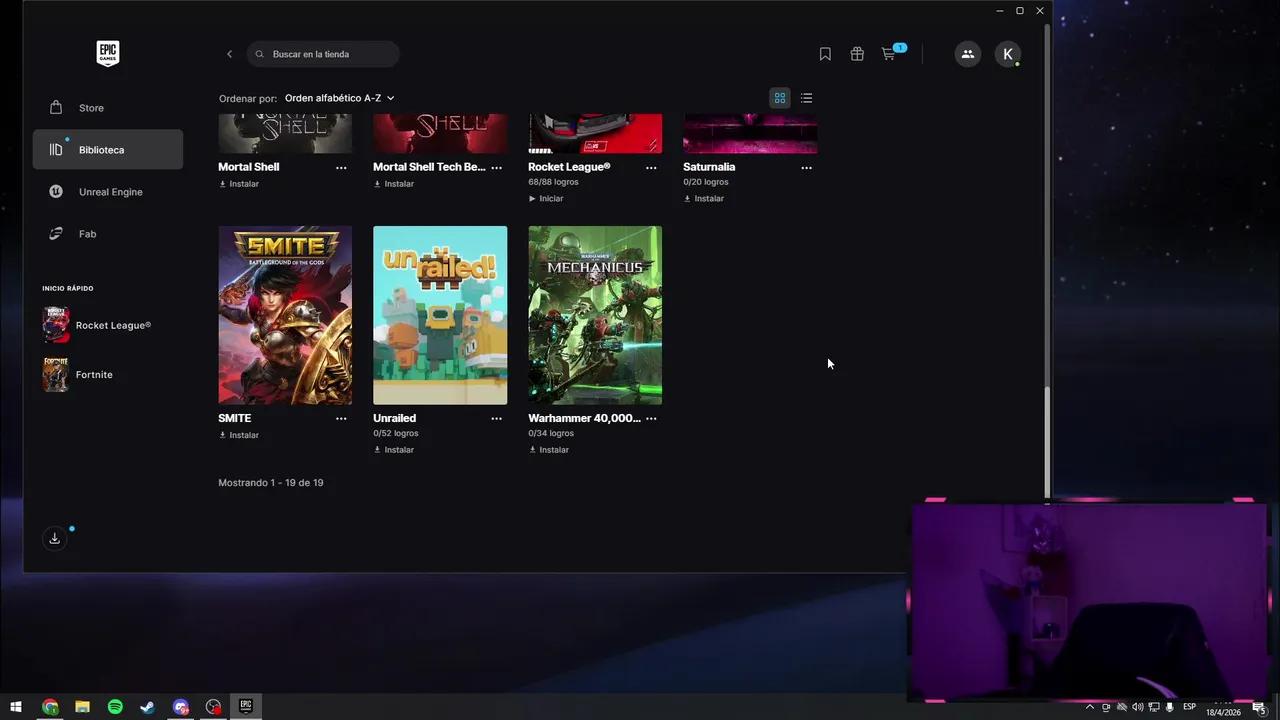Open Fab in the sidebar
Viewport: 1280px width, 720px height.
coord(108,234)
